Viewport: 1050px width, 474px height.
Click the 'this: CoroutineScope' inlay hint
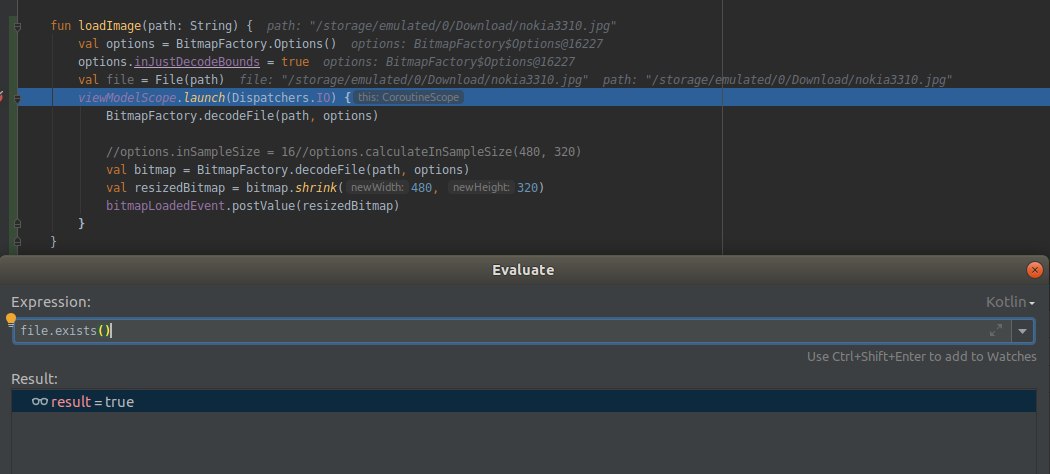pos(408,98)
